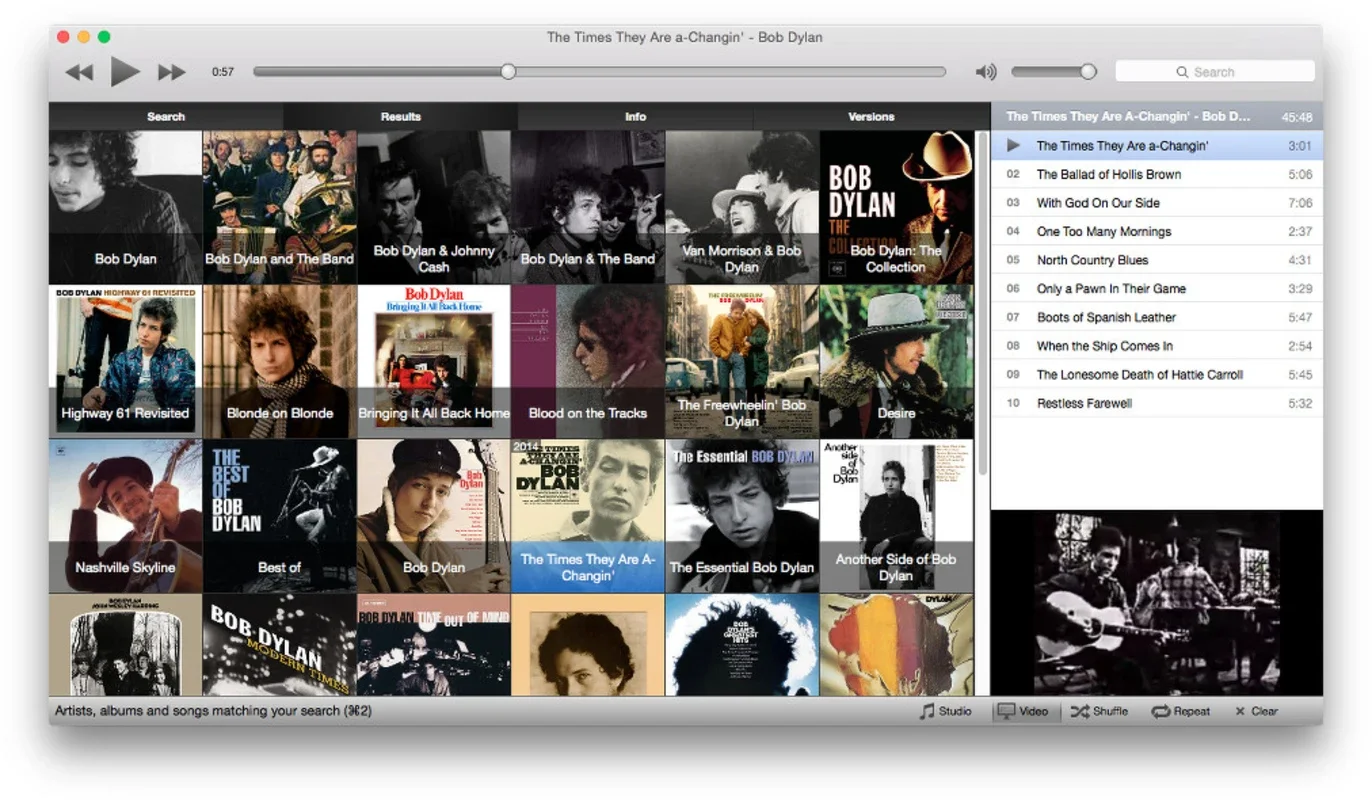Clear the playlist with the Clear button
This screenshot has width=1372, height=800.
coord(1256,711)
